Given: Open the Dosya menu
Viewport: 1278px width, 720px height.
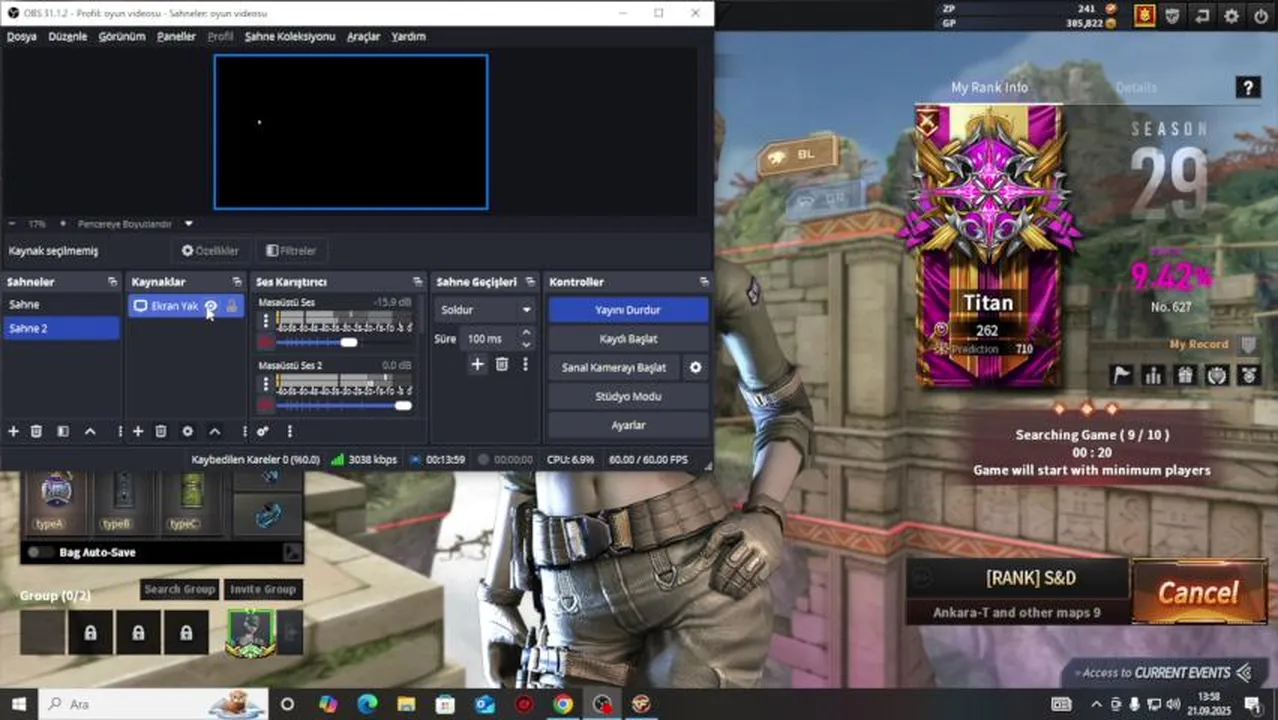Looking at the screenshot, I should [22, 36].
